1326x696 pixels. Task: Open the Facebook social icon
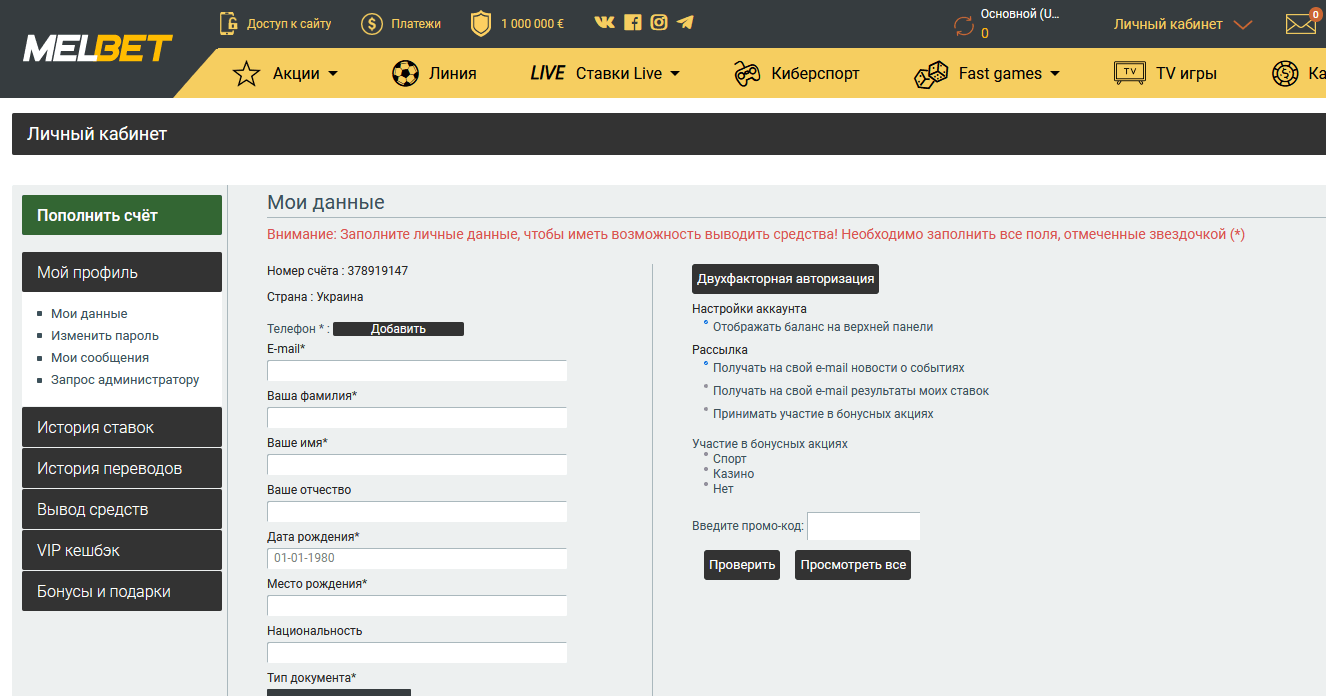[632, 22]
